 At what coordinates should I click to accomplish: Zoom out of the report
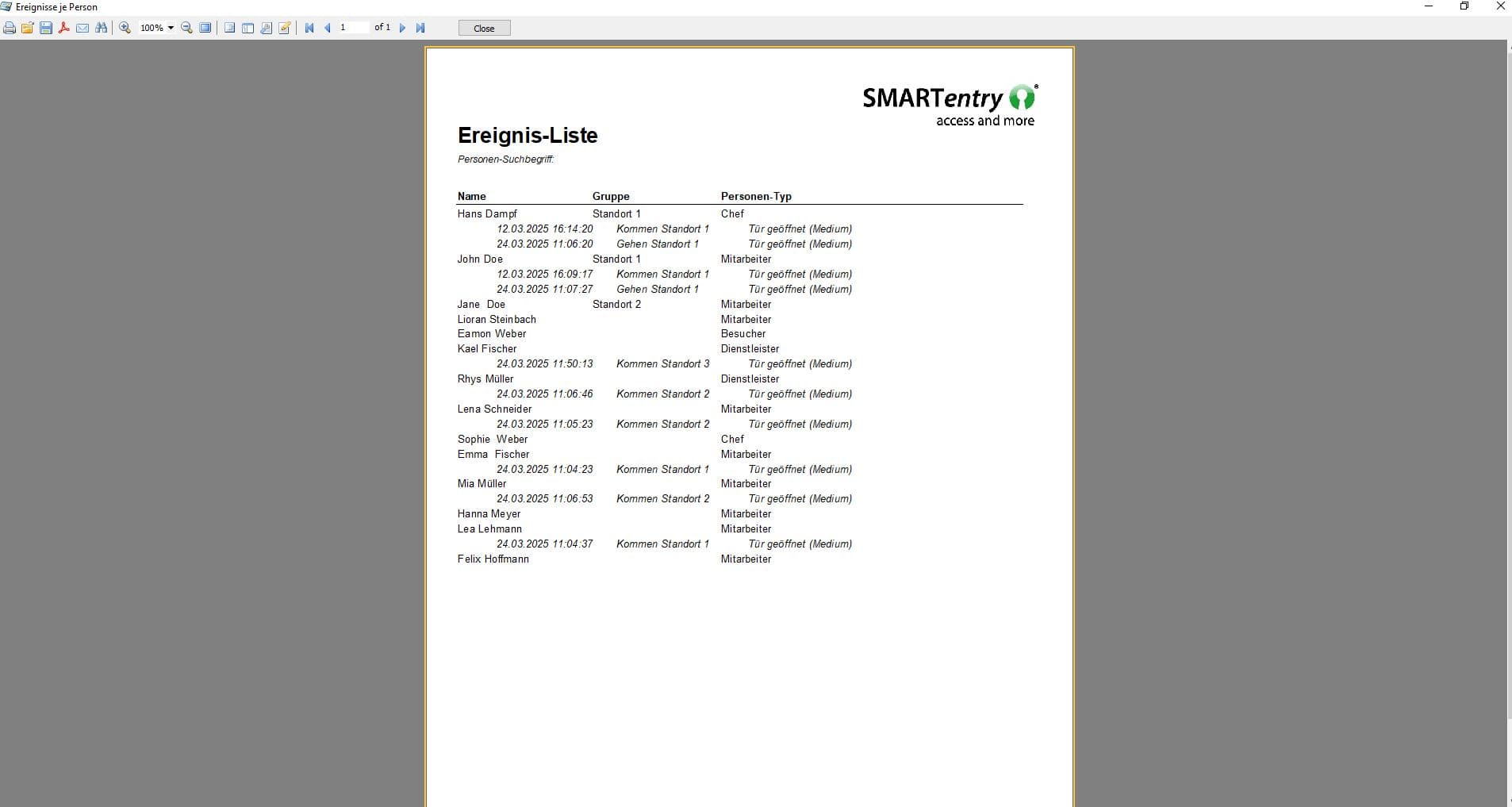(186, 28)
